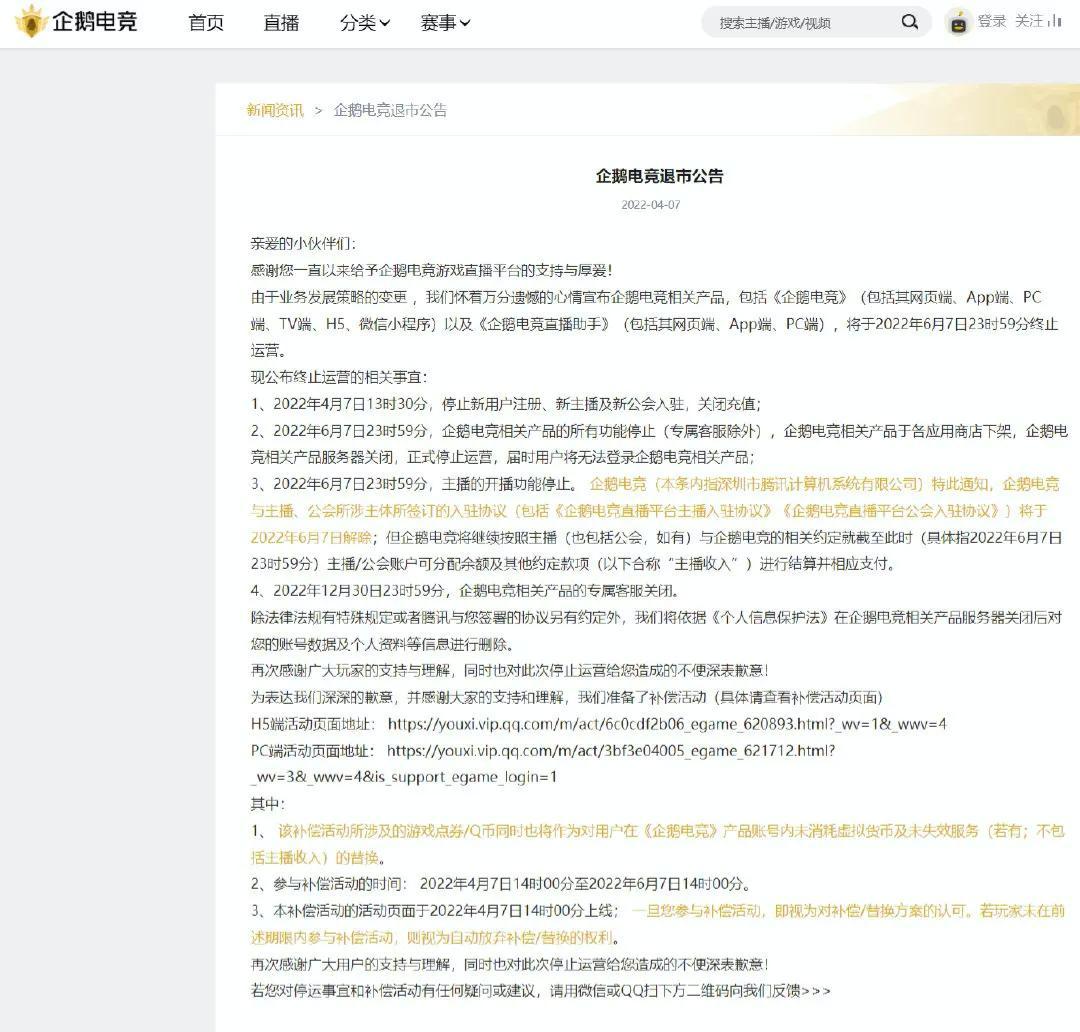
Task: Click the 关注 link in the top bar
Action: tap(1033, 20)
